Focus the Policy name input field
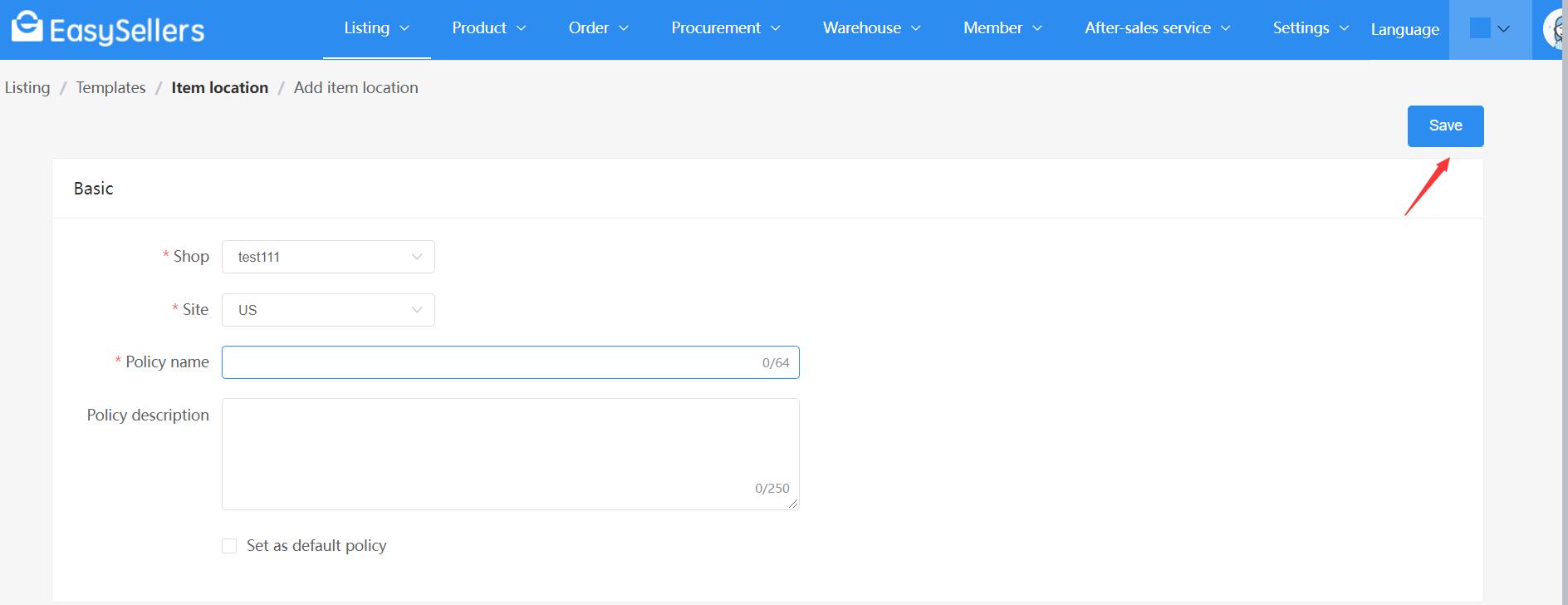This screenshot has width=1568, height=605. click(x=510, y=362)
